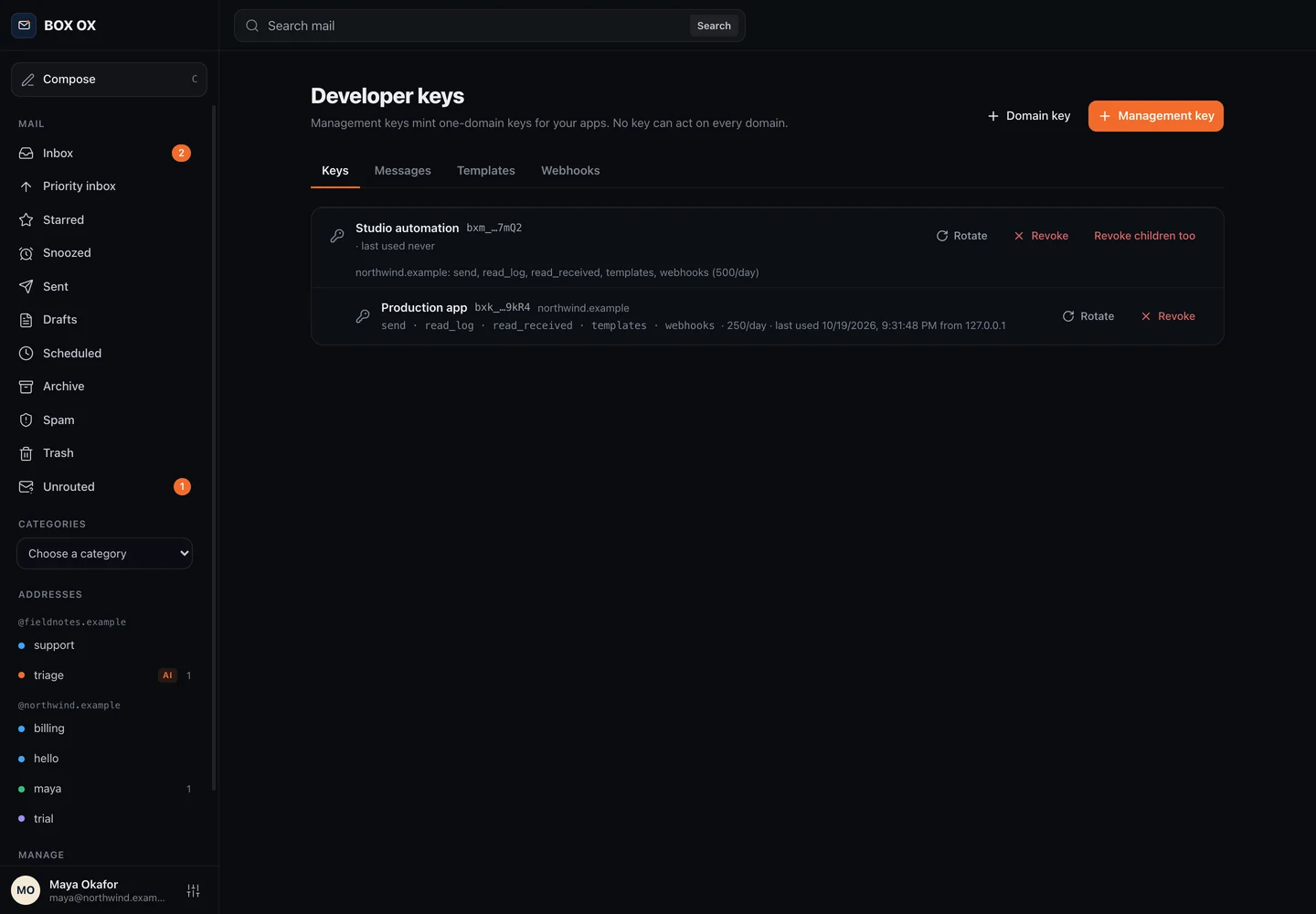Expand the Choose a category dropdown
Viewport: 1316px width, 914px height.
(104, 554)
